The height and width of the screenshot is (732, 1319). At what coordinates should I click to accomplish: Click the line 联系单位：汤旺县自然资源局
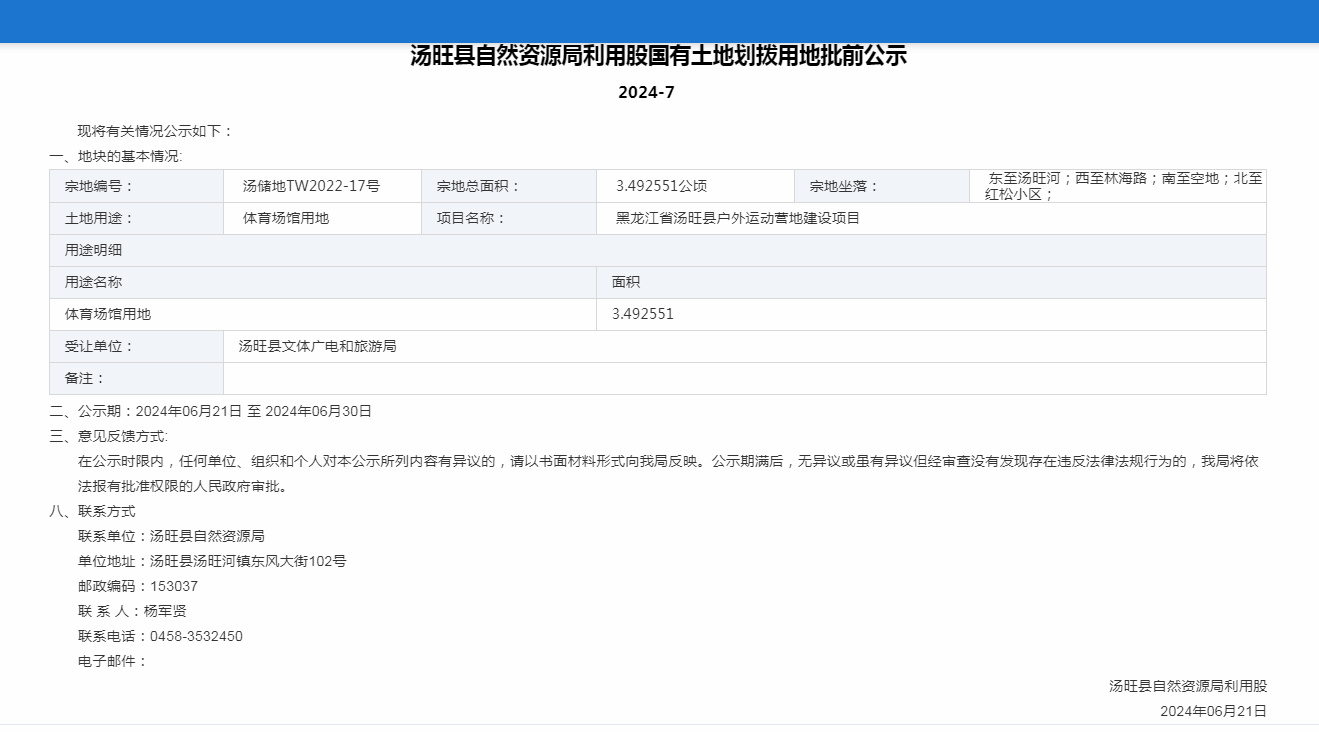[171, 537]
